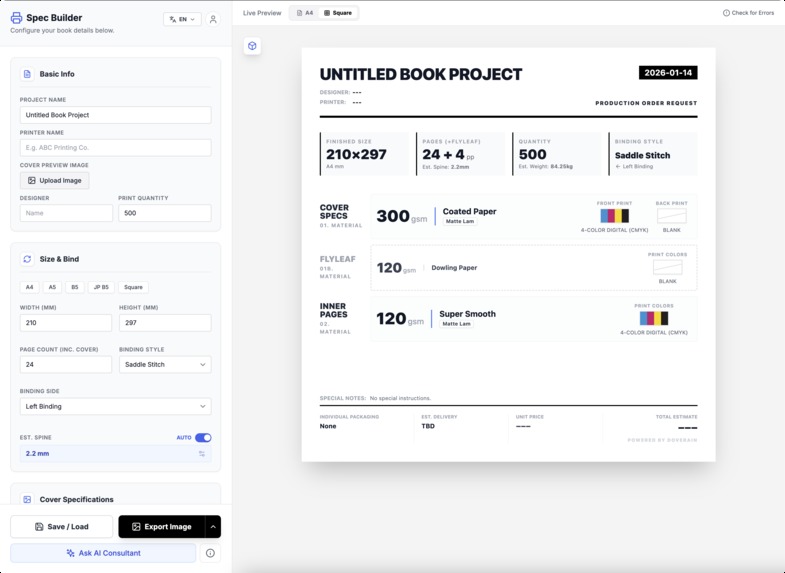Open the EN language selector dropdown

pyautogui.click(x=182, y=19)
